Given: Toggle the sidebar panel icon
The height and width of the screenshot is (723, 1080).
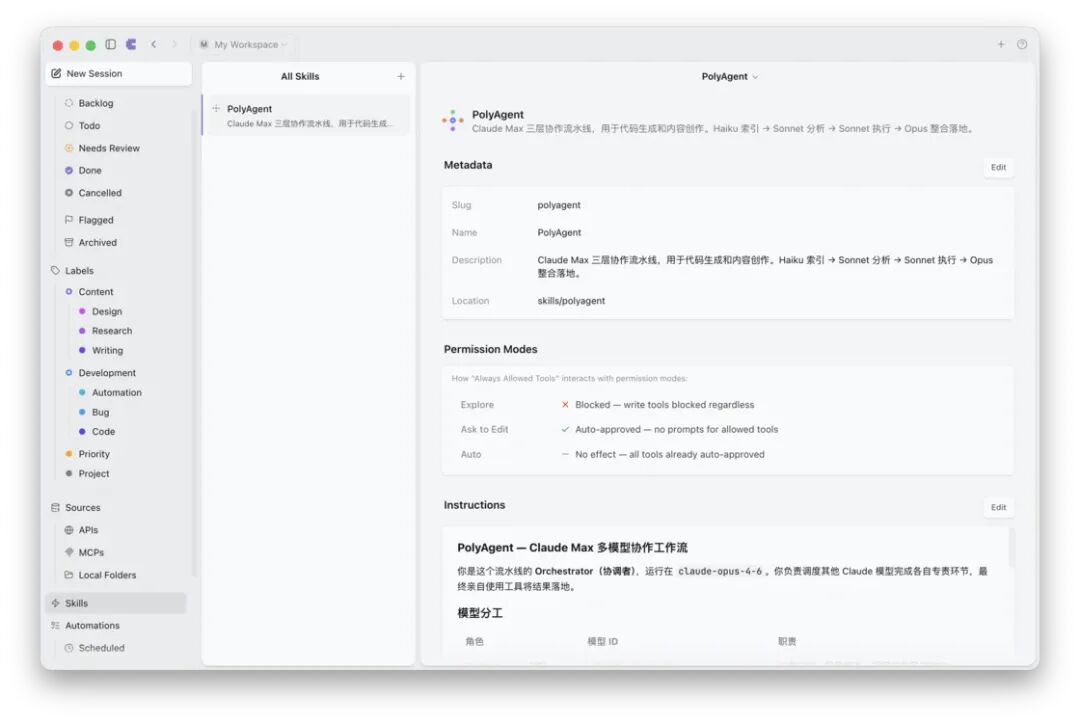Looking at the screenshot, I should pos(110,44).
